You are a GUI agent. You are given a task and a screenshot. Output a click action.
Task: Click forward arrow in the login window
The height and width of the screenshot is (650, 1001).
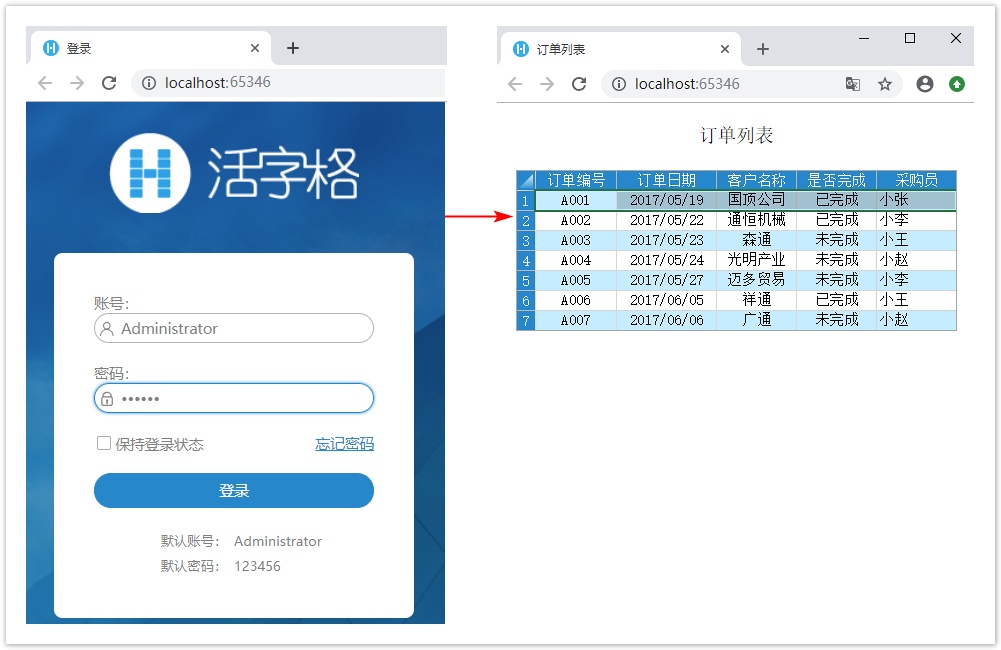tap(77, 83)
